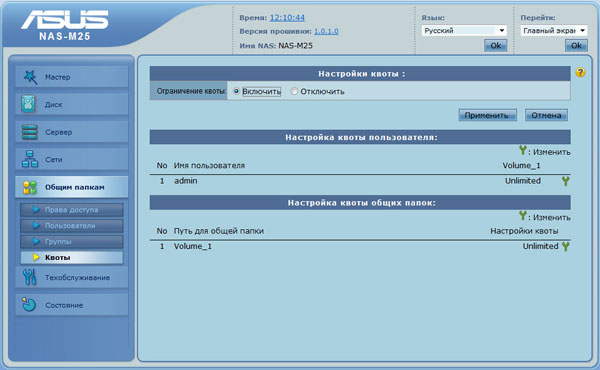The image size is (600, 370).
Task: Click the Сети network icon
Action: click(x=30, y=159)
